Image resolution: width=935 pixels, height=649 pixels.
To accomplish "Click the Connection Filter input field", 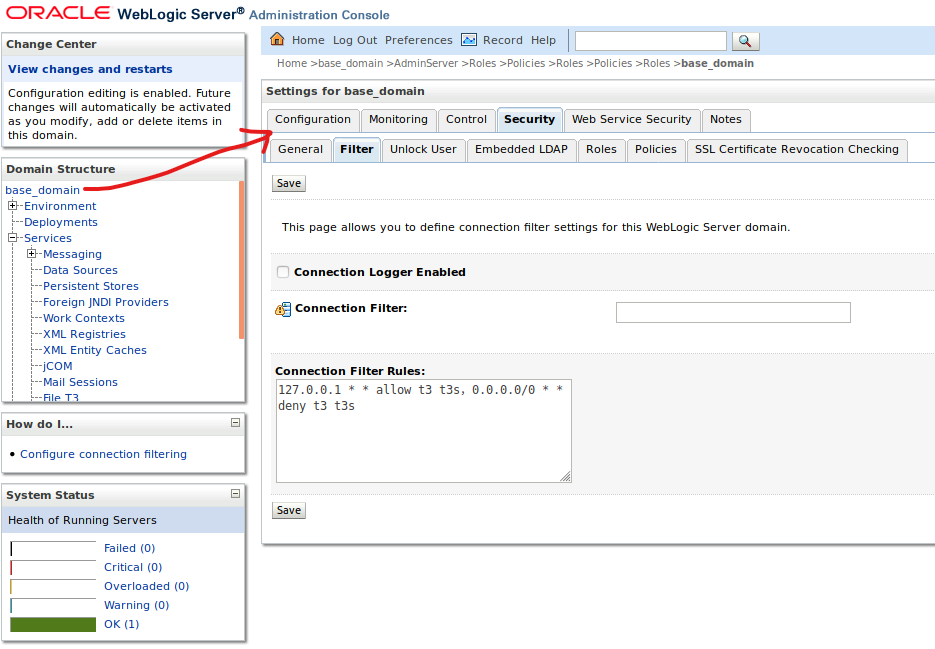I will pos(733,313).
